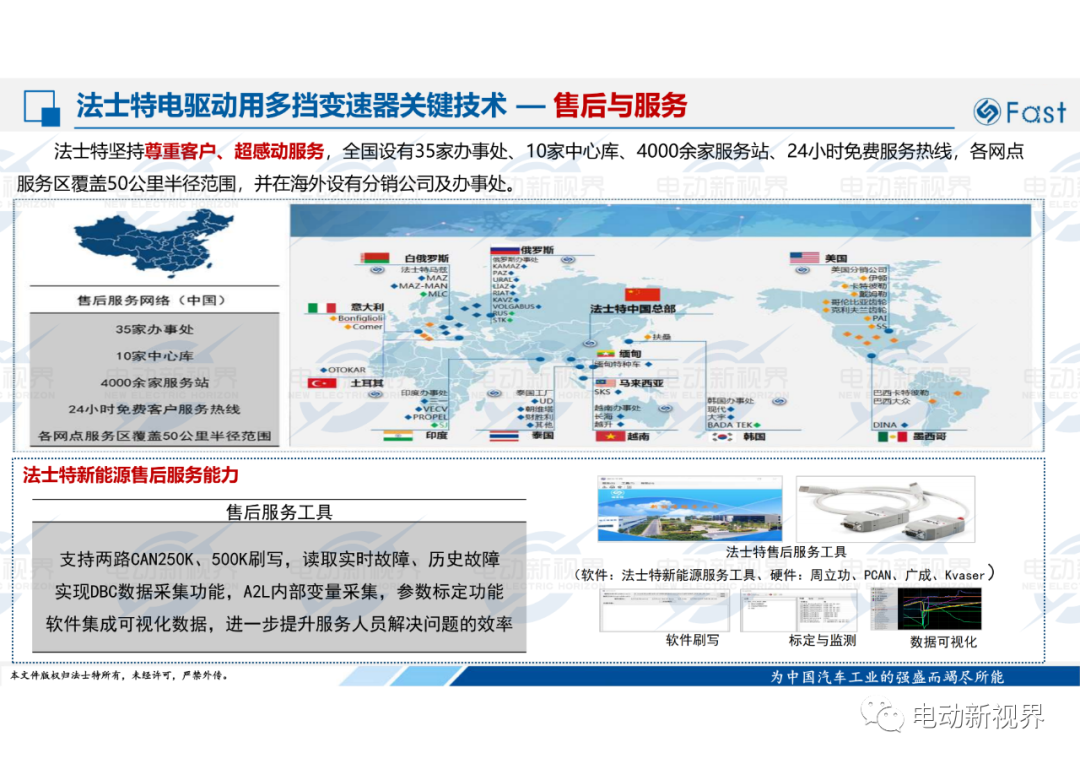Click the 数据可视化 caption
Screen dimensions: 1080x764
coord(943,642)
